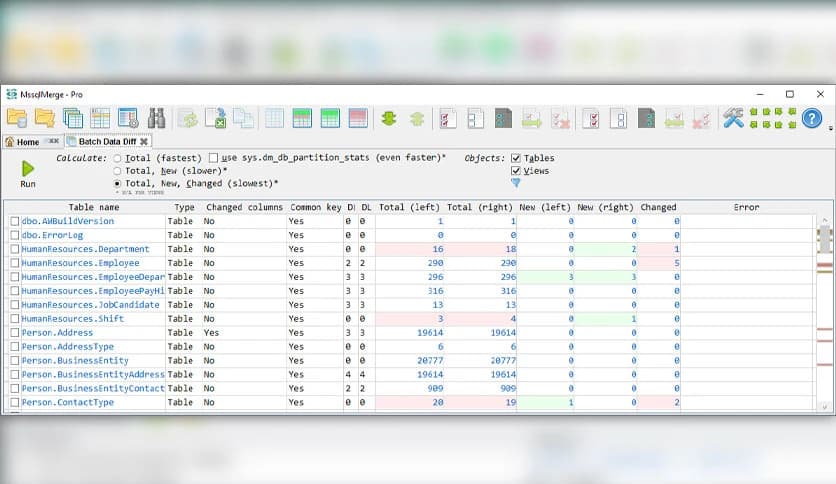Uncheck the Tables objects checkbox

pyautogui.click(x=516, y=158)
